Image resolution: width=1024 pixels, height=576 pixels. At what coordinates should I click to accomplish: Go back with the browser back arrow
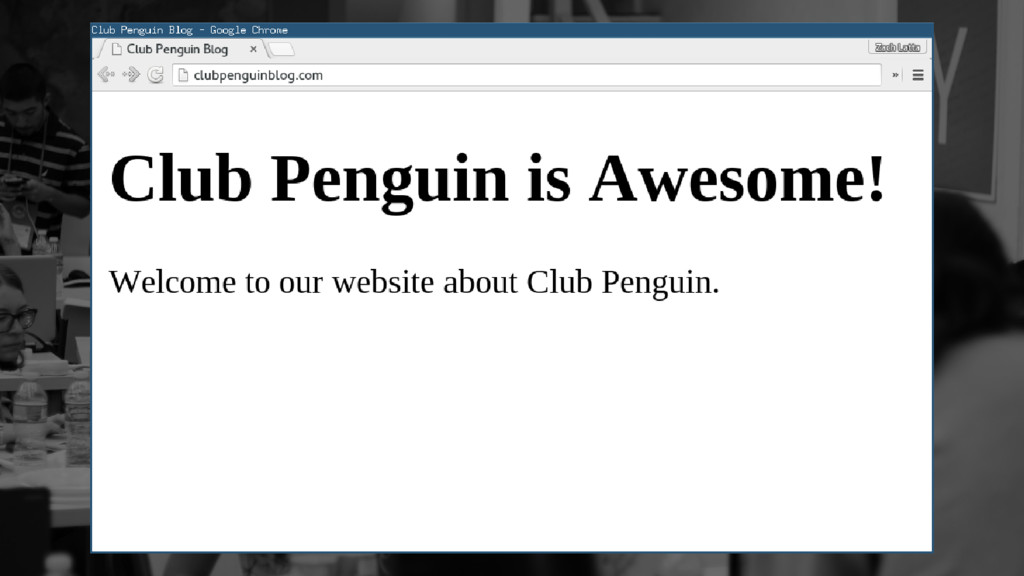106,75
